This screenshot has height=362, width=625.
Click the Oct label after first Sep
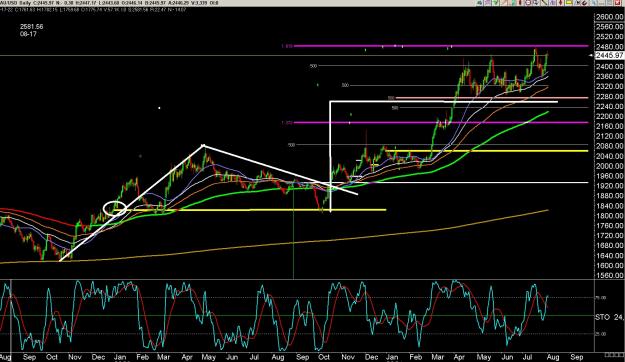click(x=52, y=357)
